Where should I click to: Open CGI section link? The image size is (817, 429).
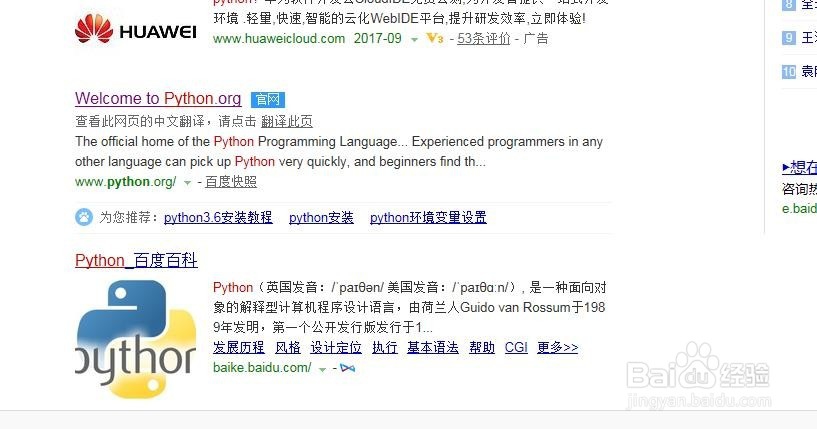(516, 347)
